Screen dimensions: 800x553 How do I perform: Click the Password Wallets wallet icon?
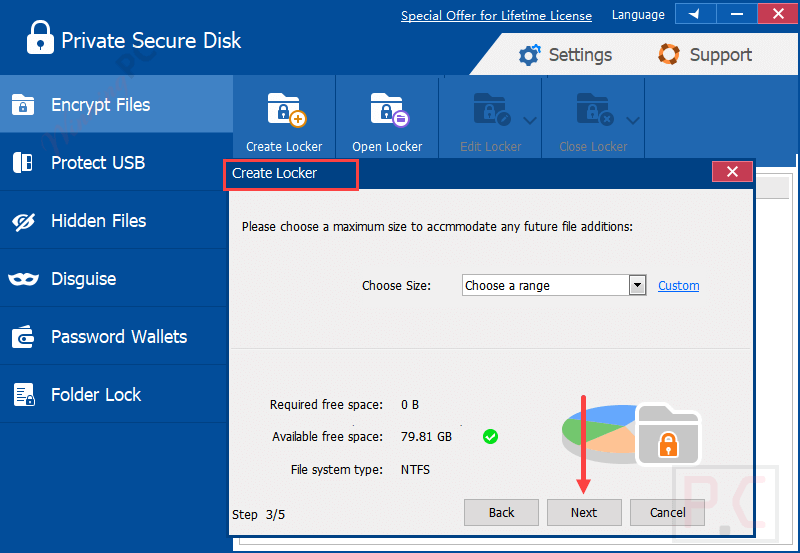click(x=23, y=337)
